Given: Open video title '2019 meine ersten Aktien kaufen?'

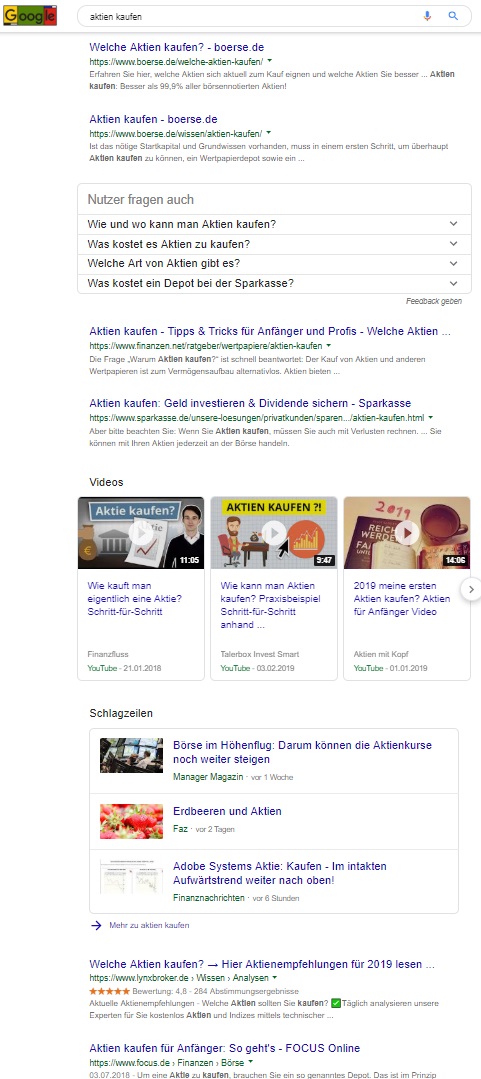Looking at the screenshot, I should 403,599.
